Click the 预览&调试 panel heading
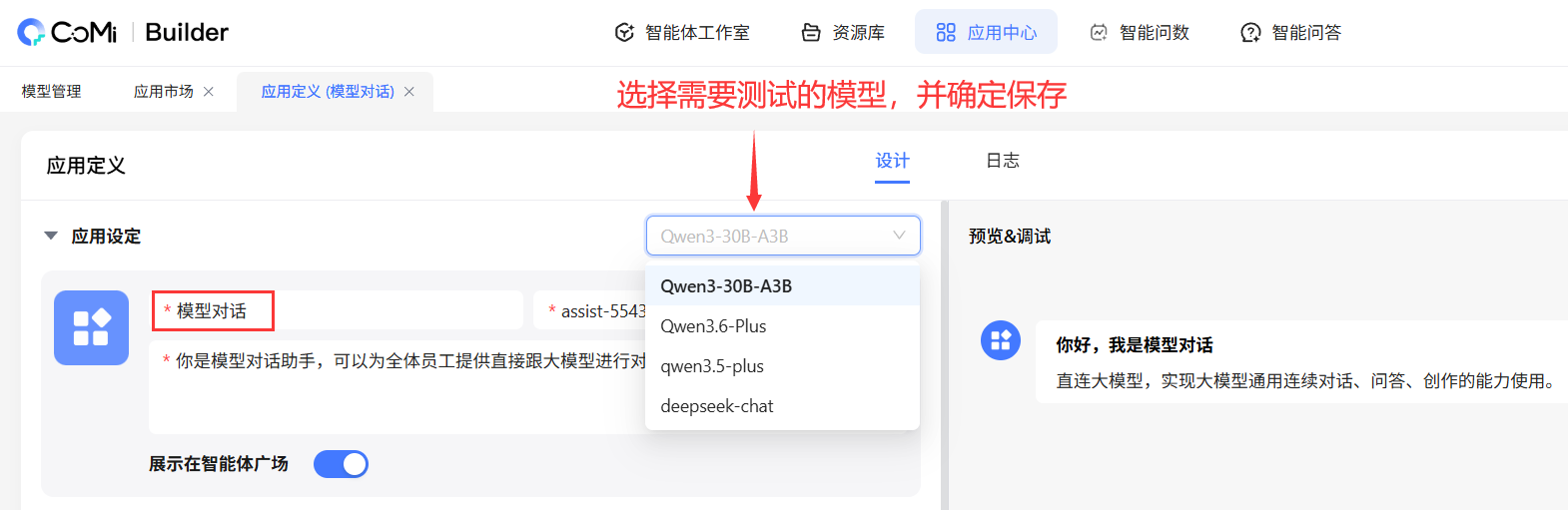The width and height of the screenshot is (1568, 510). tap(1010, 237)
